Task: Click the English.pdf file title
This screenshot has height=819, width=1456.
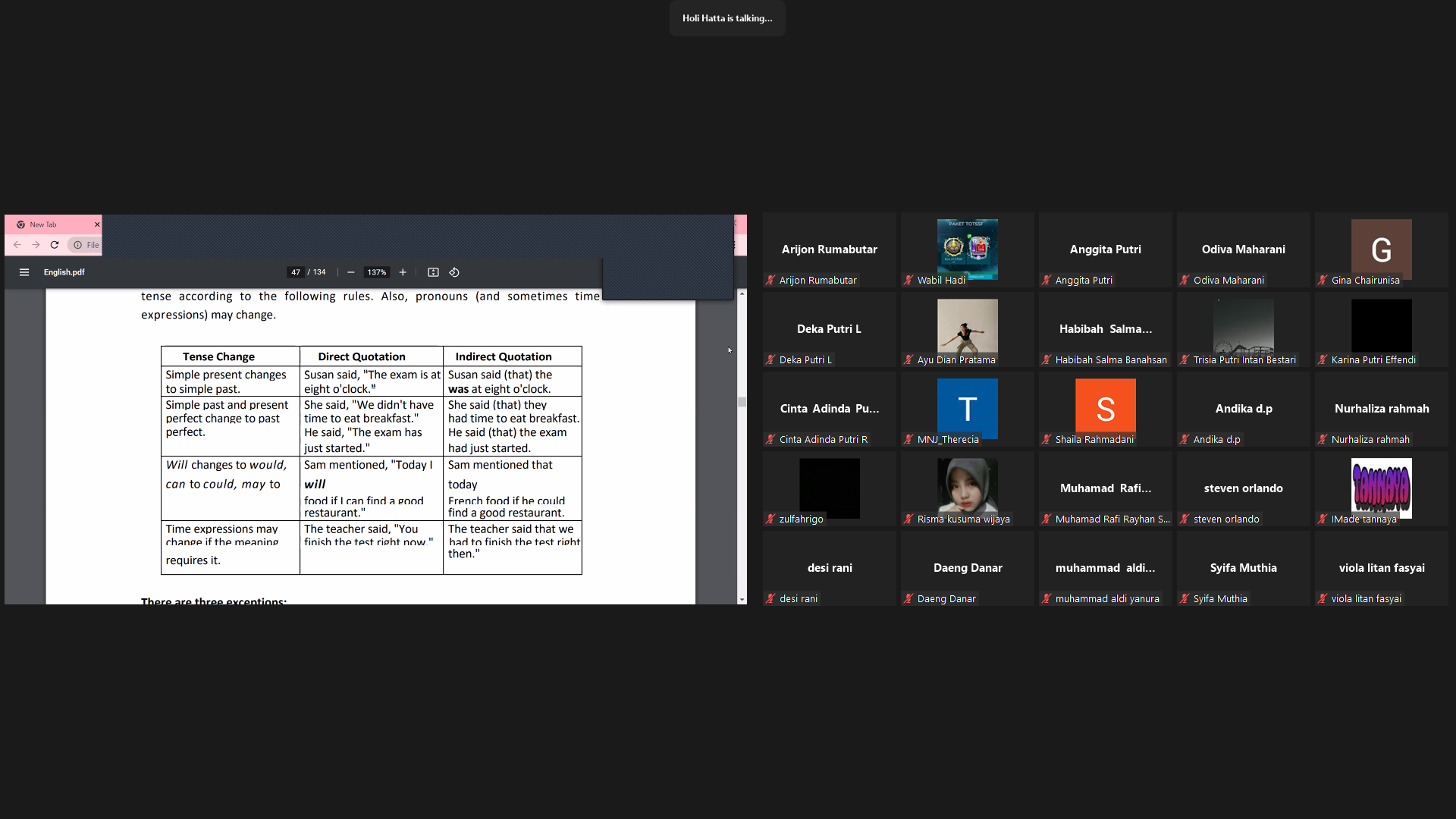Action: (x=64, y=272)
